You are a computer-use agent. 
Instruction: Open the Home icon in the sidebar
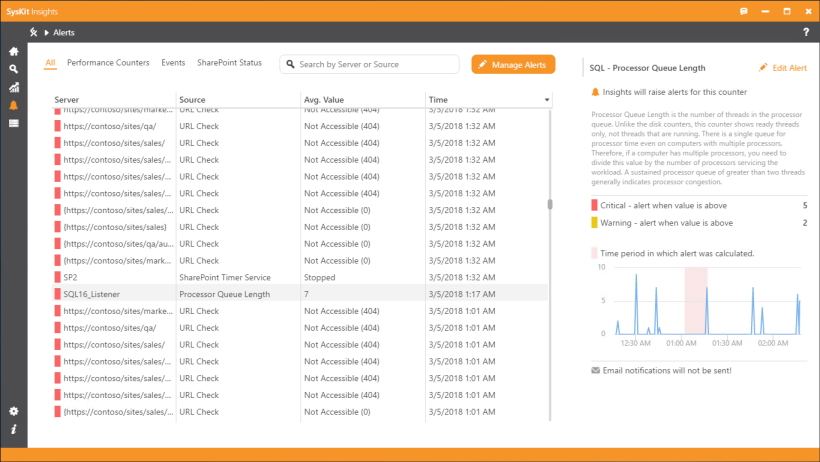14,51
